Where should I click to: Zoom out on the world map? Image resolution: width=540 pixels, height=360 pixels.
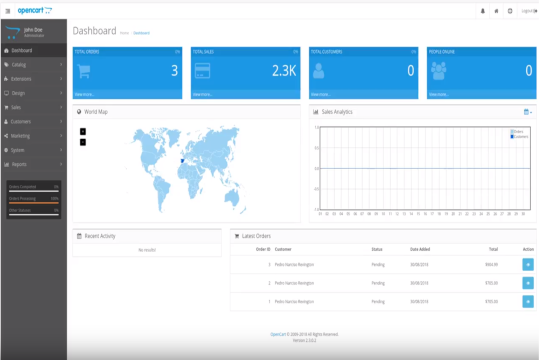pyautogui.click(x=83, y=142)
